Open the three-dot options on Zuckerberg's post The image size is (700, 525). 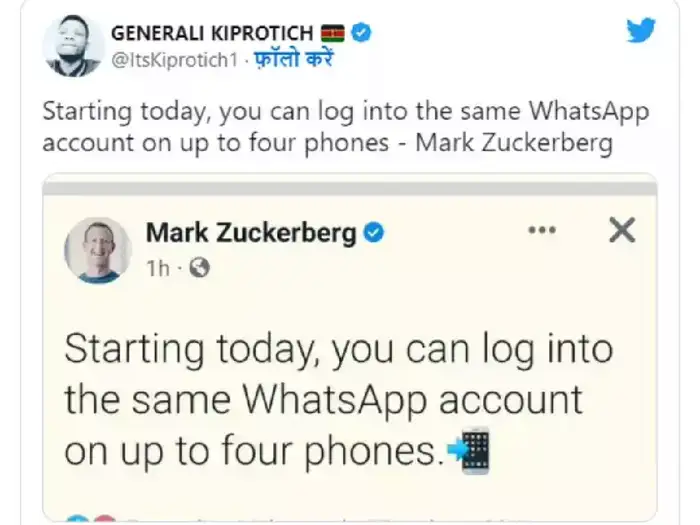coord(541,231)
